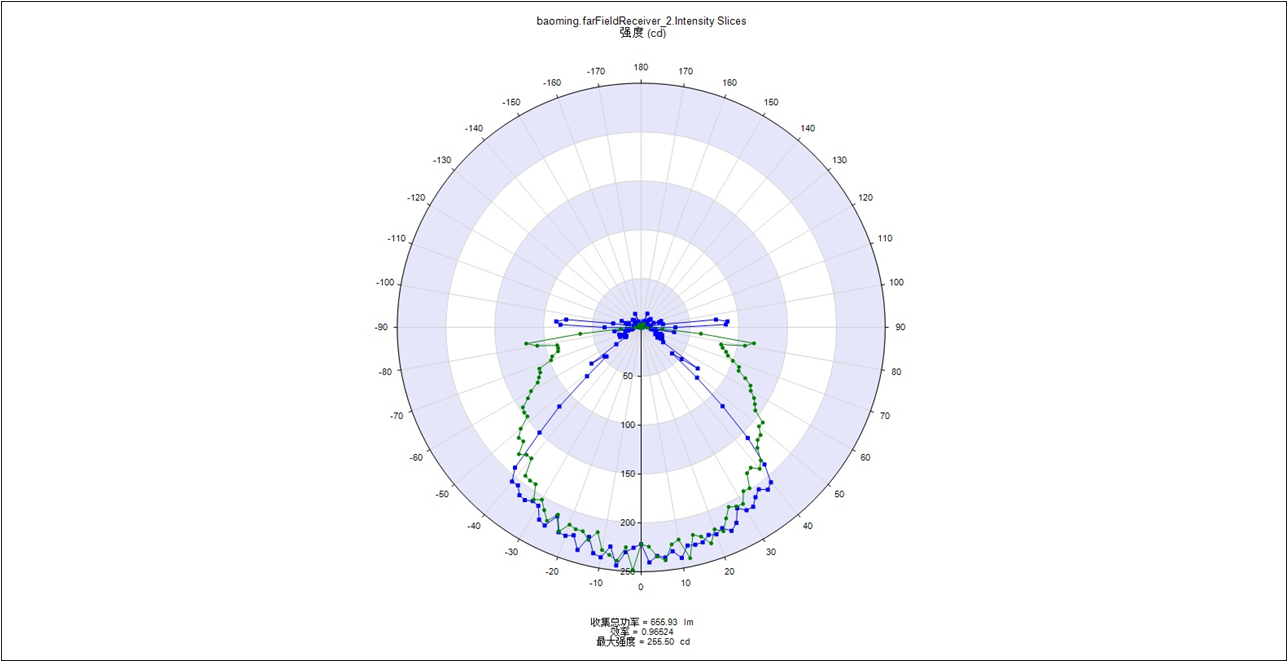This screenshot has width=1288, height=662.
Task: Click the '110' angle label
Action: tap(885, 238)
